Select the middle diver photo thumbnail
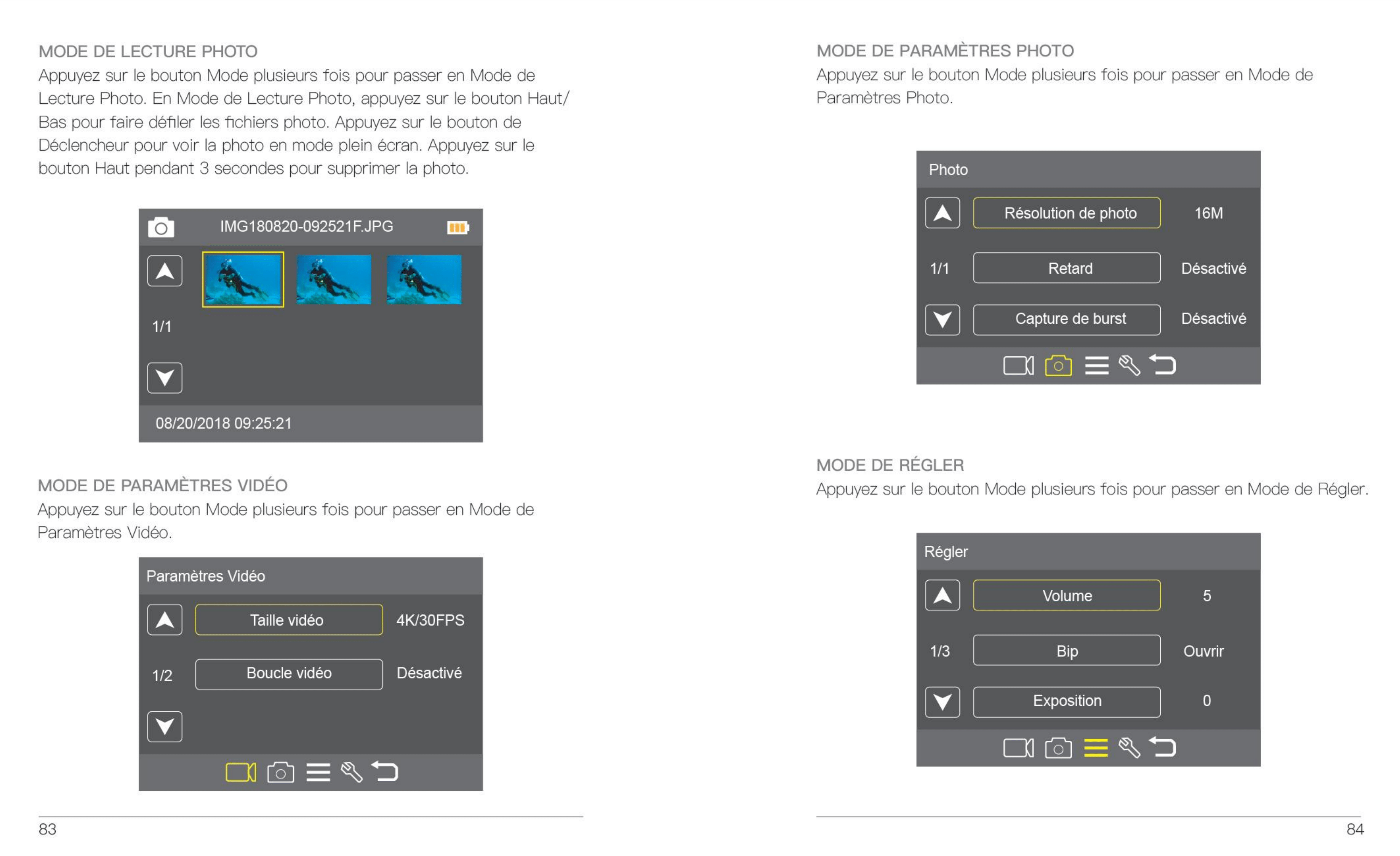 (x=334, y=280)
